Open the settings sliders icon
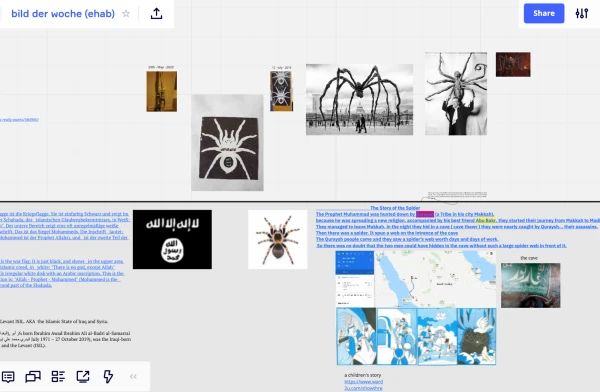 582,13
